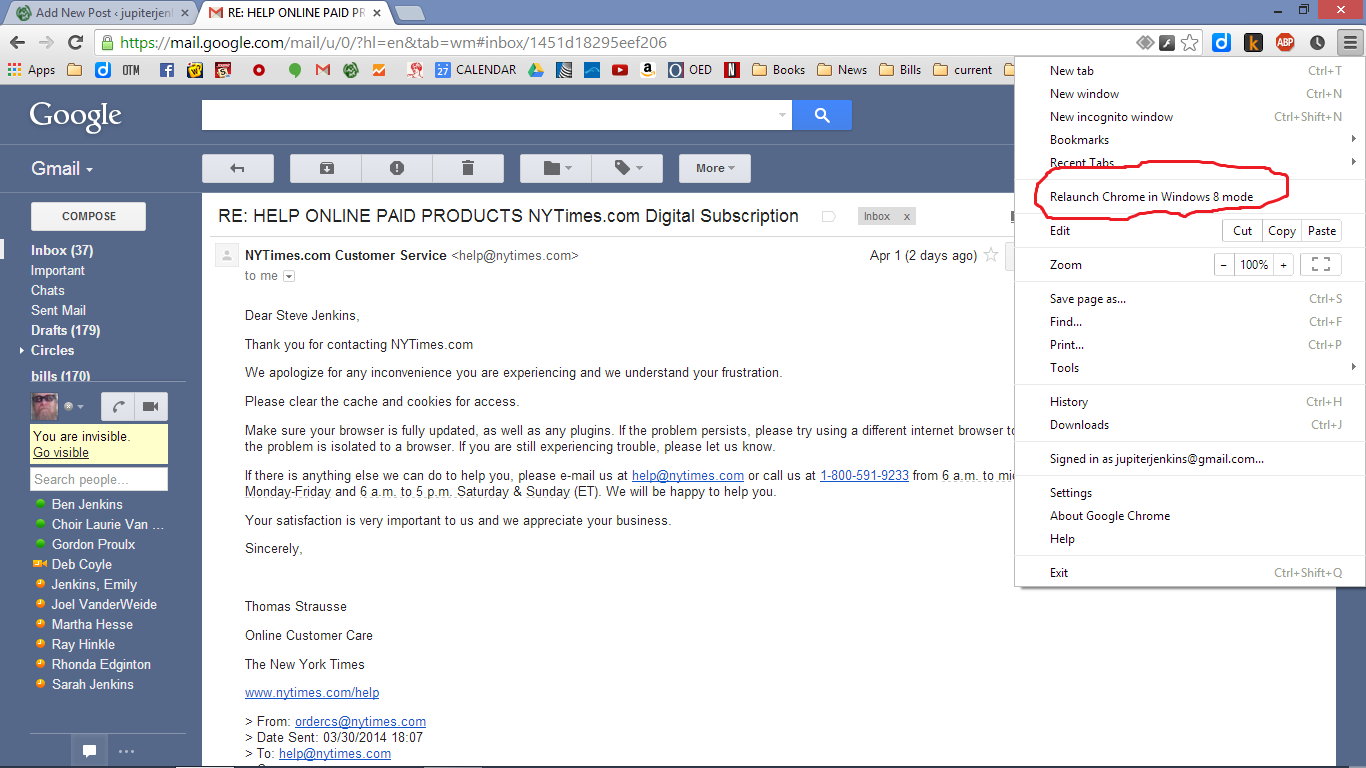1366x768 pixels.
Task: Choose New incognito window from Chrome menu
Action: 1190,117
